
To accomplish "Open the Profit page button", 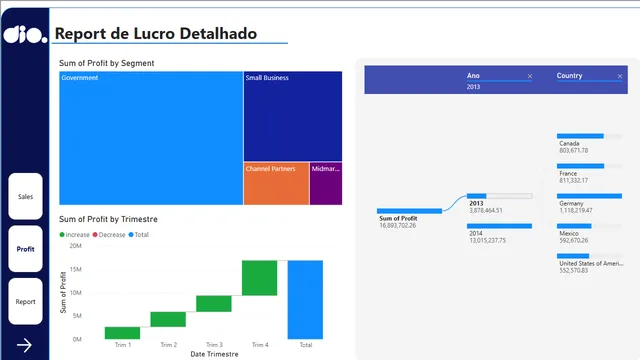I will click(25, 249).
